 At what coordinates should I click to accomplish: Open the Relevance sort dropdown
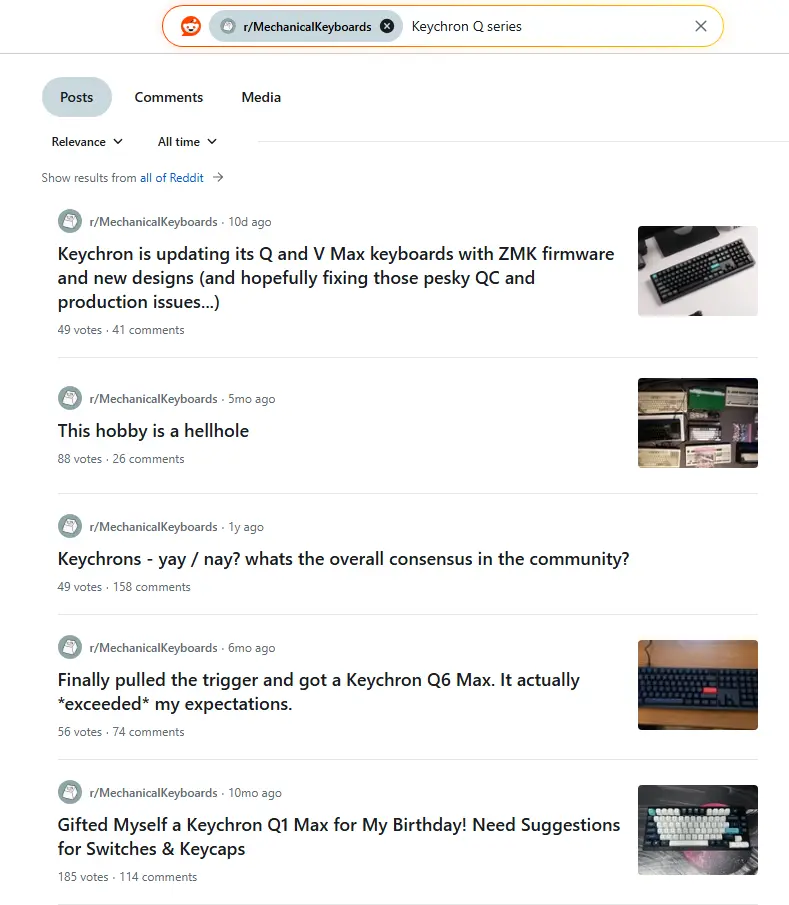(x=87, y=141)
